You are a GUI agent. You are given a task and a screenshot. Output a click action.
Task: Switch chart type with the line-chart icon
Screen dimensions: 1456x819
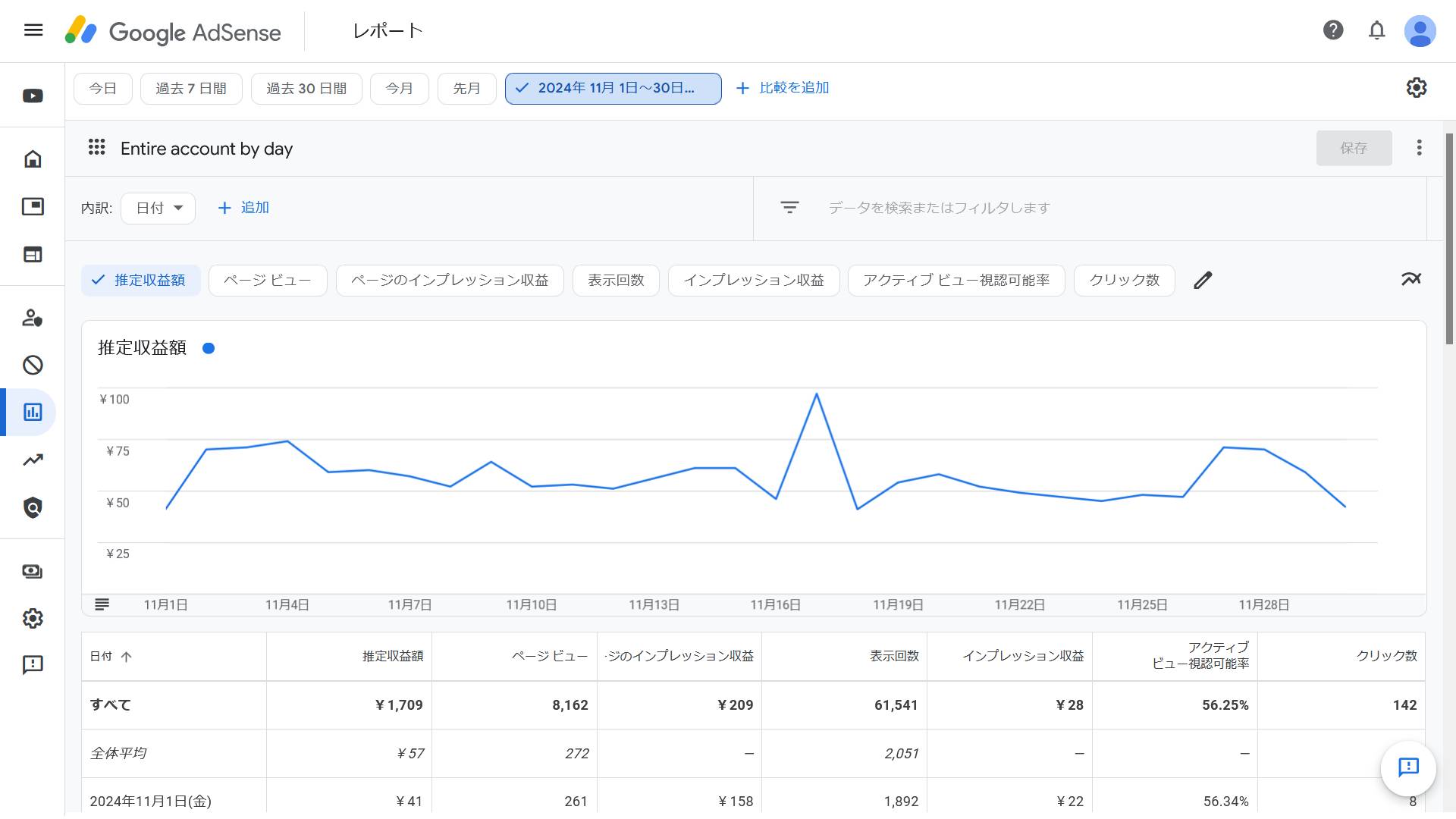point(1411,279)
